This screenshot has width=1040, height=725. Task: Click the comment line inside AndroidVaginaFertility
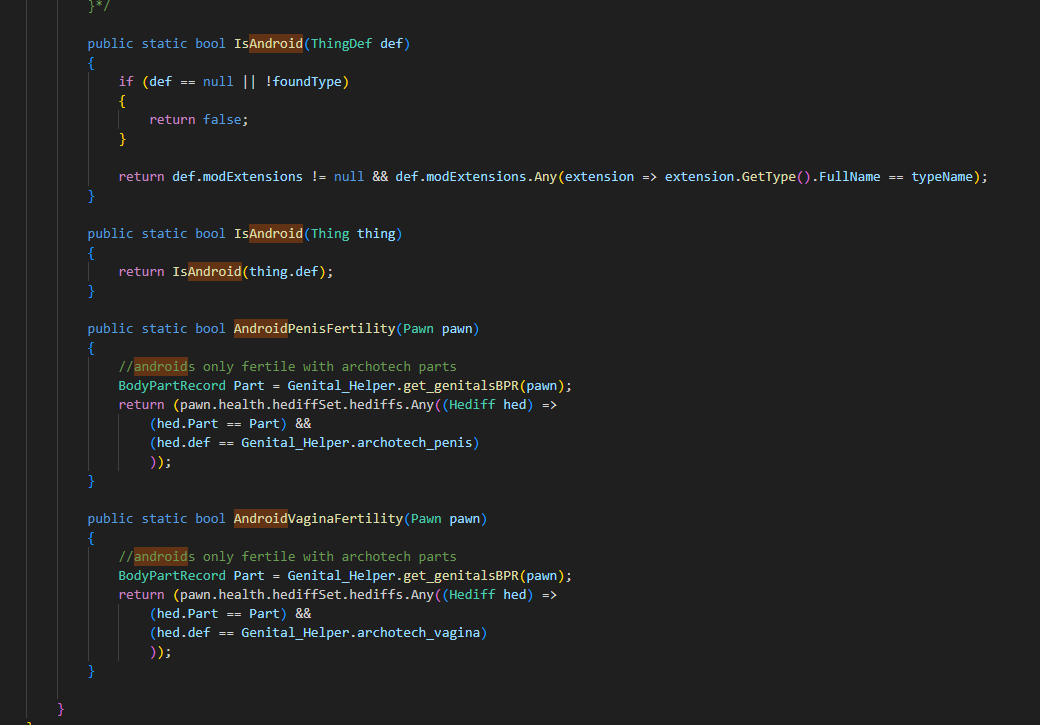[x=287, y=557]
